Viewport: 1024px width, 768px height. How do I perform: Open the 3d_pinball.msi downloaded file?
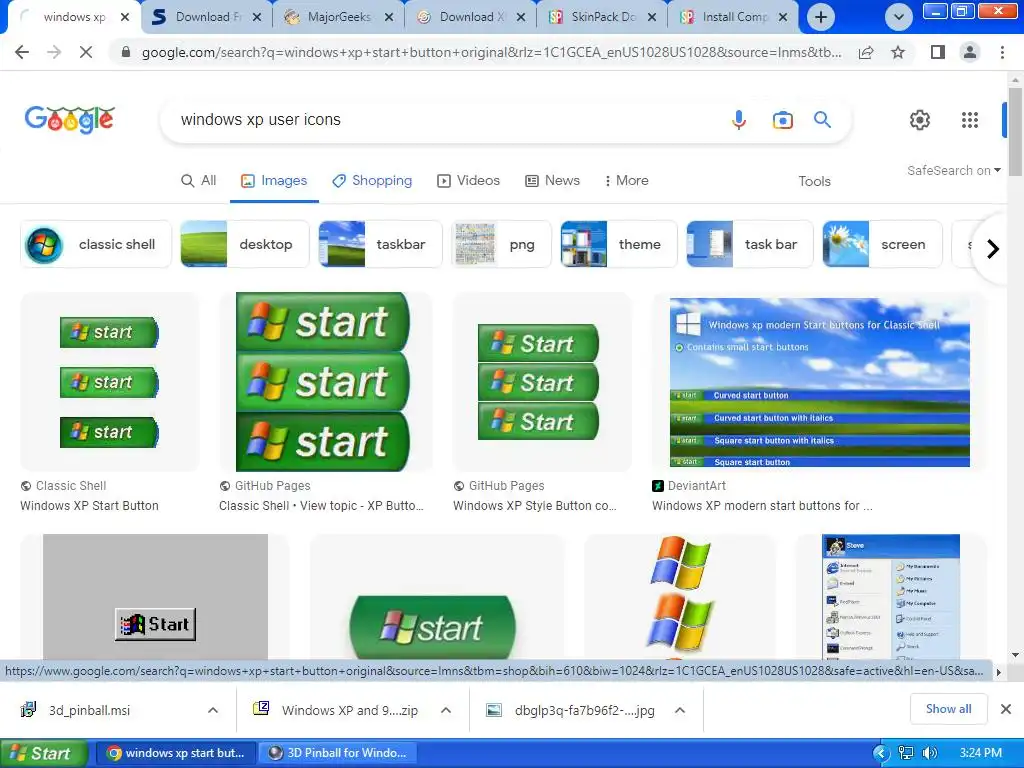click(x=89, y=710)
